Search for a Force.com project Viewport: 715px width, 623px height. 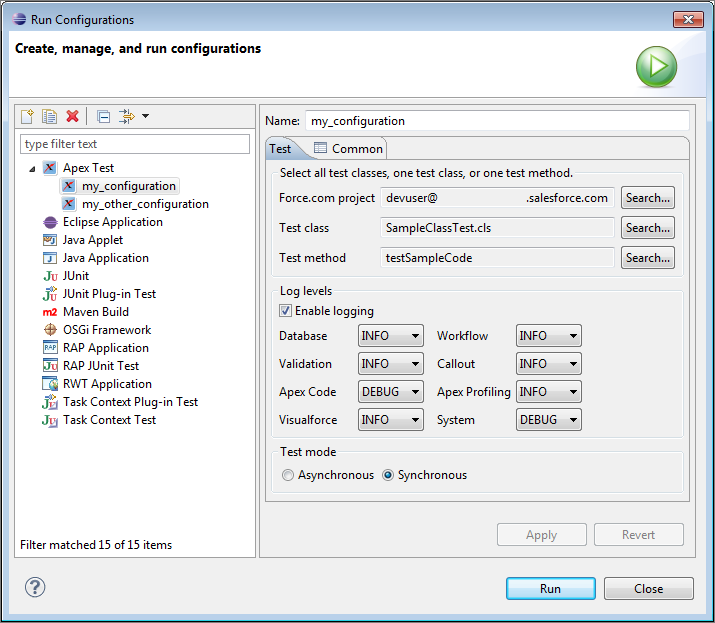pos(648,197)
